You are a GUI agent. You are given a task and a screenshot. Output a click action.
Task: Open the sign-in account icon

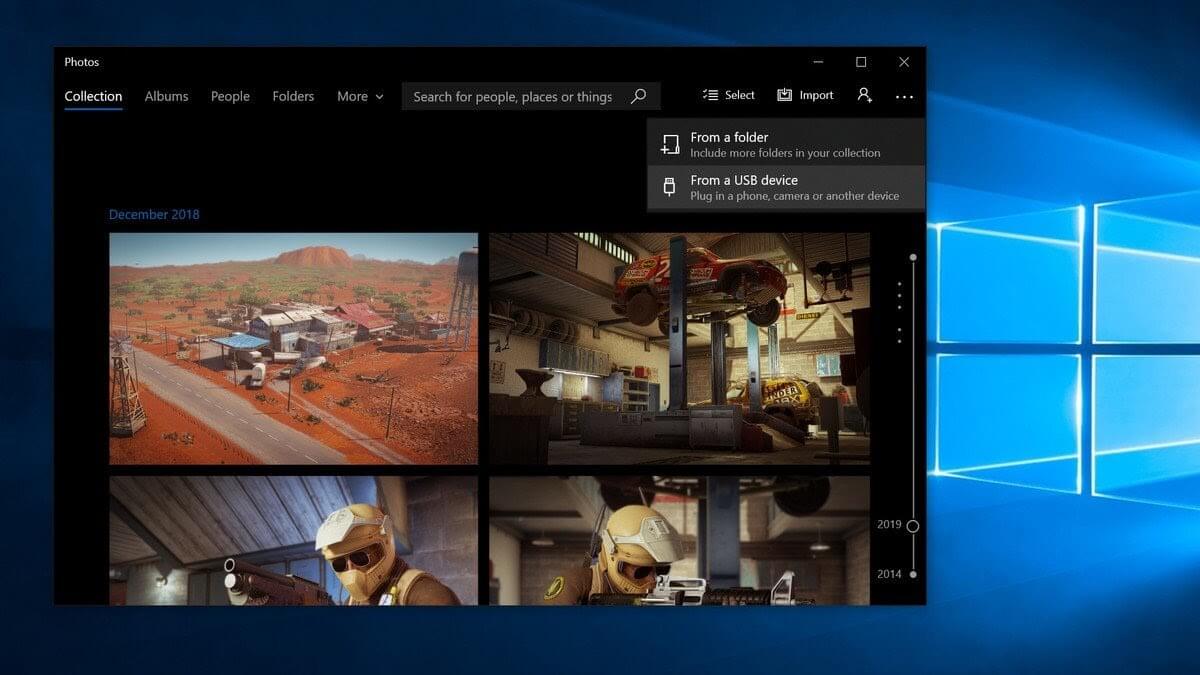tap(864, 95)
